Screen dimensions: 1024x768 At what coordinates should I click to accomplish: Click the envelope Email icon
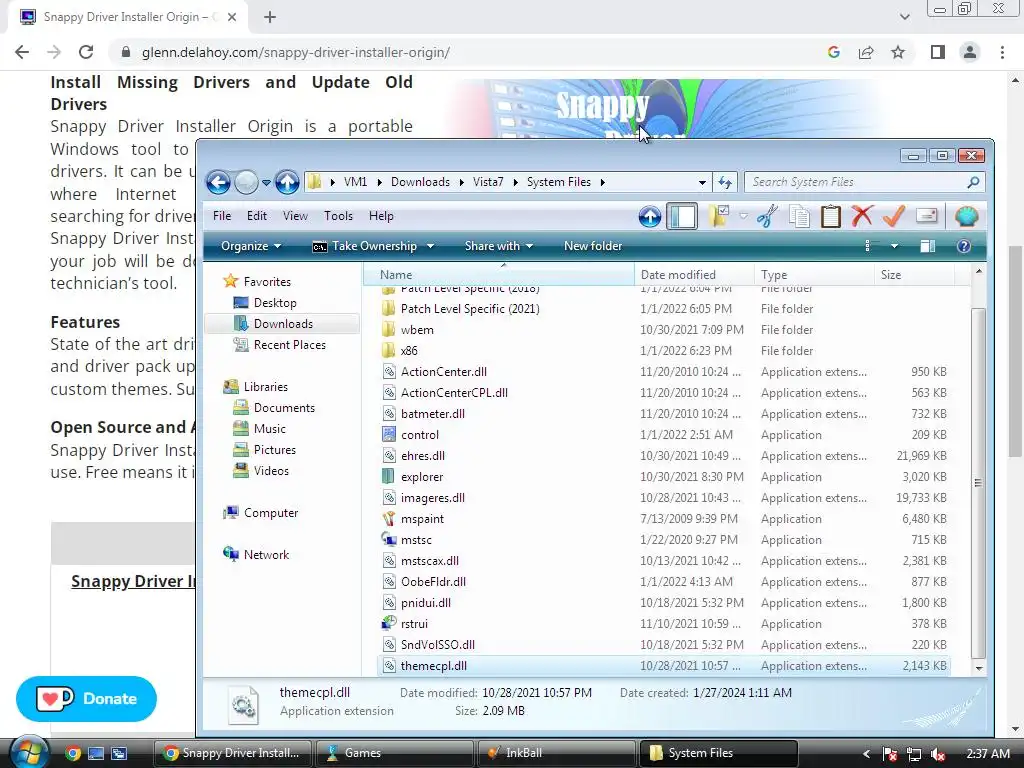(926, 216)
